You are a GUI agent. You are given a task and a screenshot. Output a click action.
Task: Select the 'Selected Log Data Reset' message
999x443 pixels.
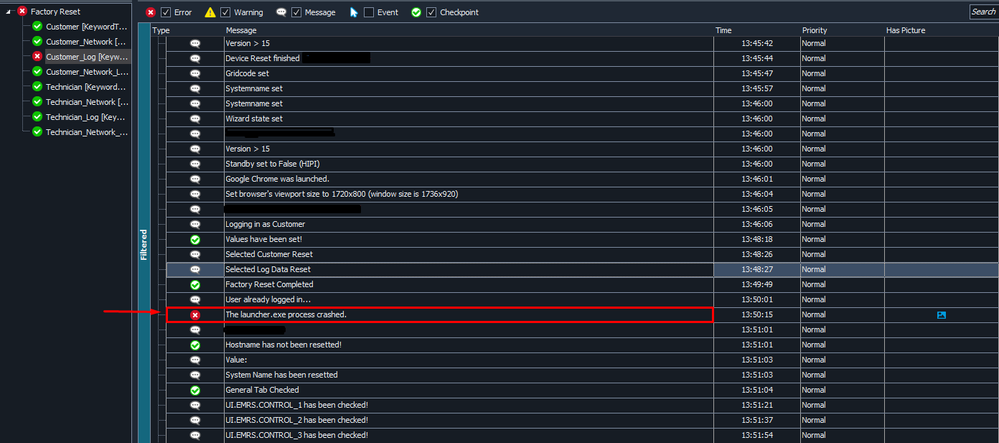pos(268,270)
